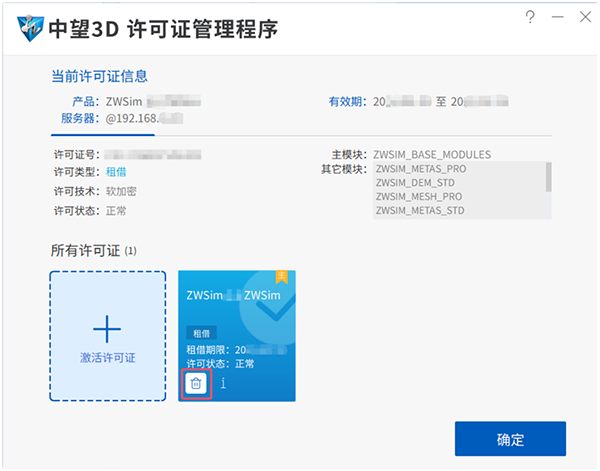Select the ZWSim license card

click(x=237, y=336)
